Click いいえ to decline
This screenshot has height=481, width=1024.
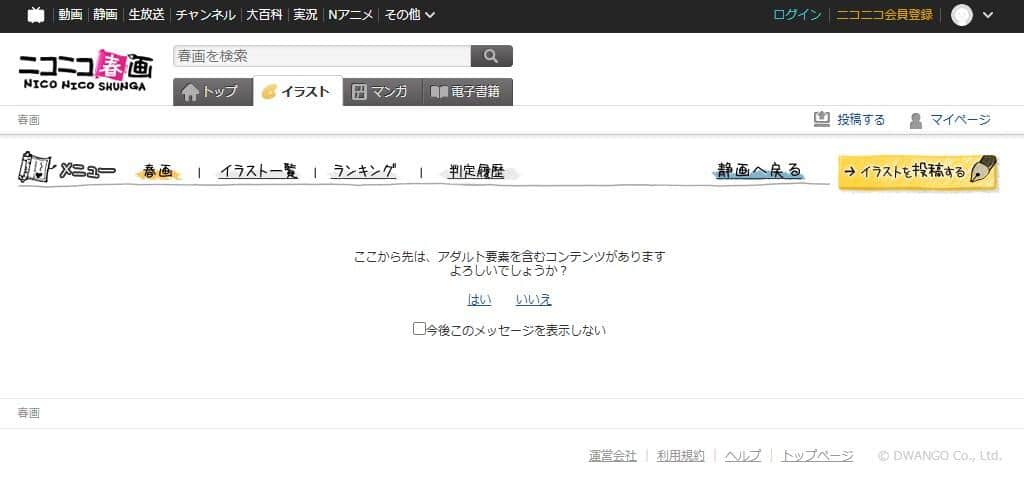(x=534, y=300)
